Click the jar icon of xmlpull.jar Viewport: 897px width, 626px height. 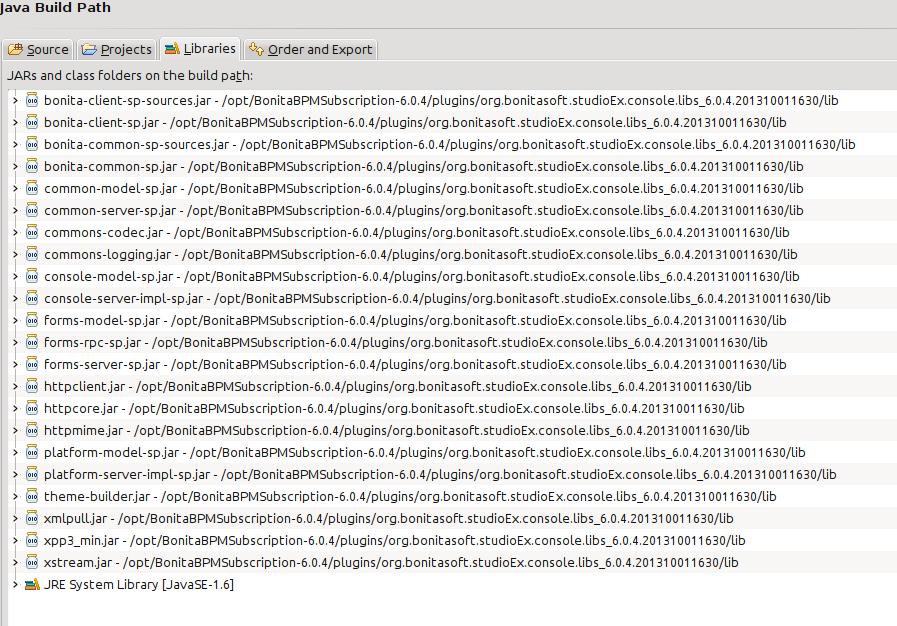pyautogui.click(x=32, y=518)
